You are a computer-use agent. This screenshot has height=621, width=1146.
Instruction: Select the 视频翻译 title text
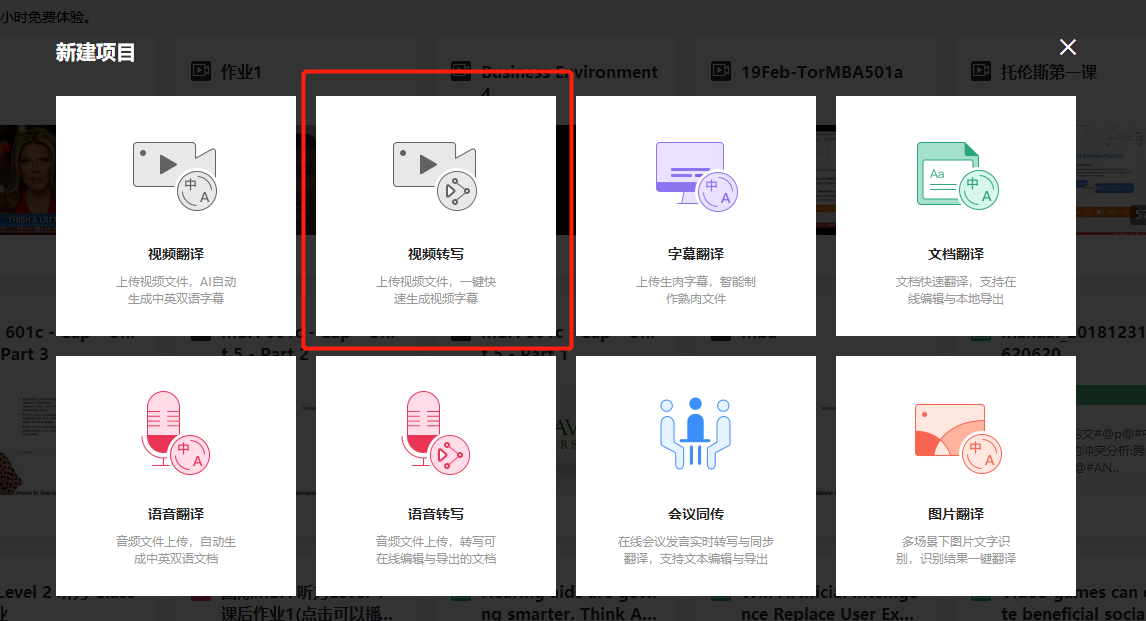click(176, 254)
